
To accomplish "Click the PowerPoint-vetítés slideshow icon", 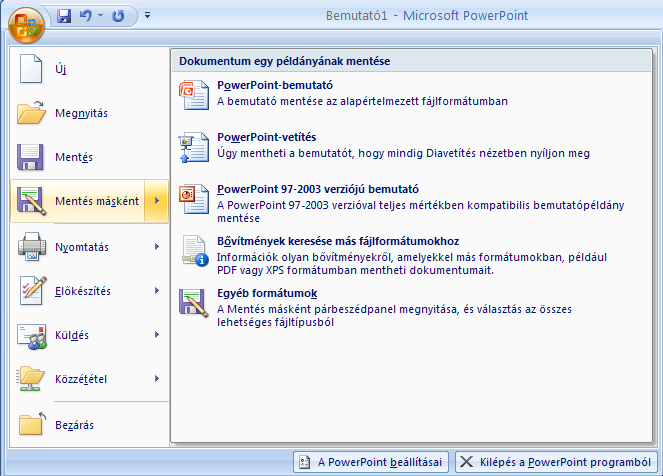I will 194,147.
